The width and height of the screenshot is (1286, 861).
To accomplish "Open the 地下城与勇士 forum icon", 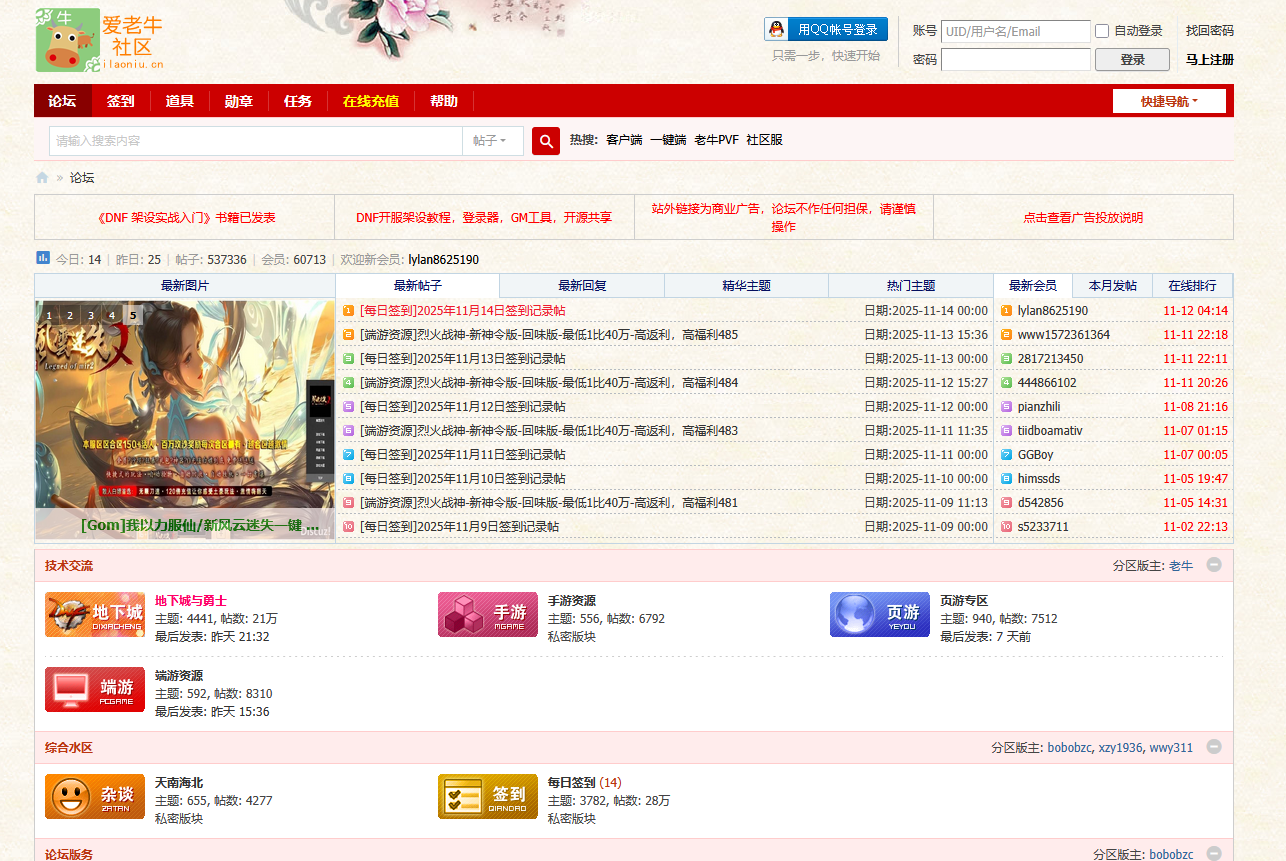I will [95, 613].
